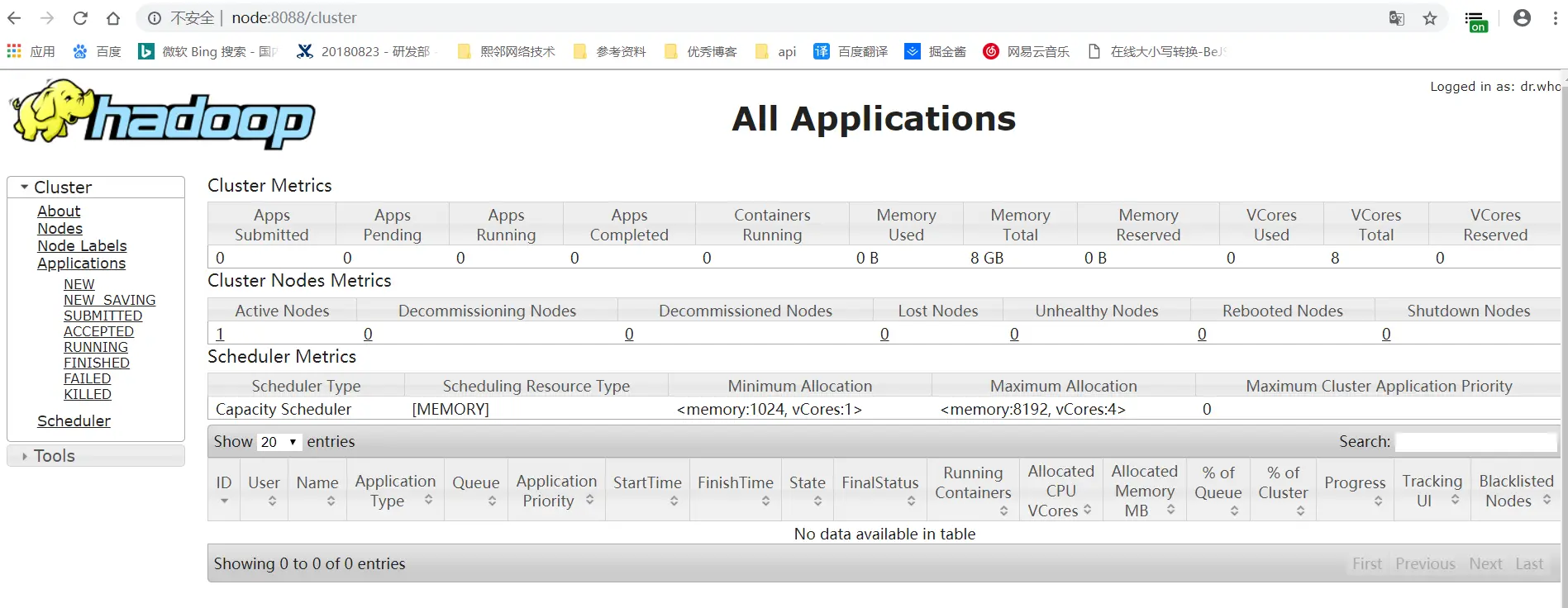Sort by Application Priority column
Image resolution: width=1568 pixels, height=608 pixels.
tap(556, 491)
